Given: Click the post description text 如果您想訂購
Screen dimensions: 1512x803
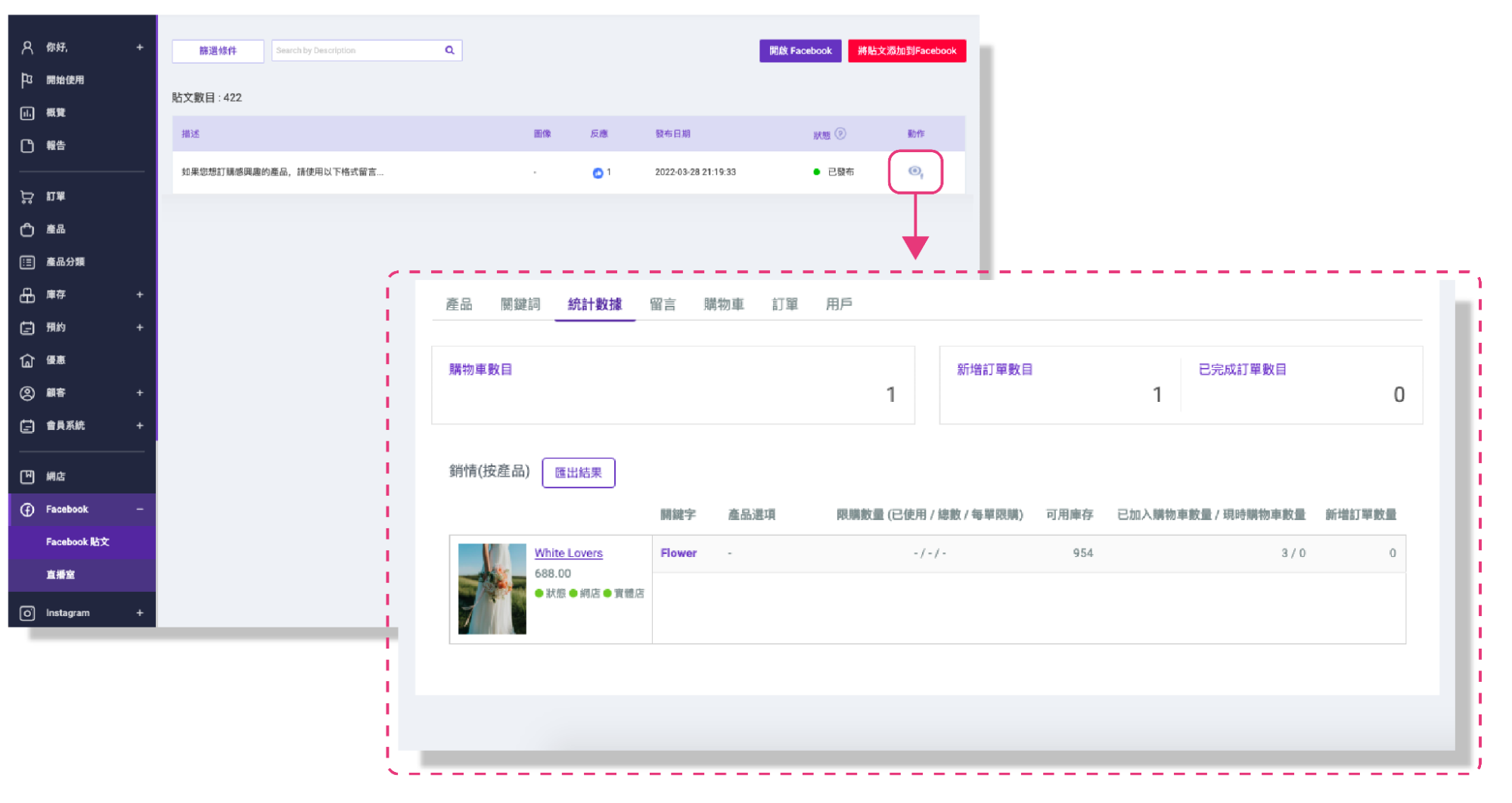Looking at the screenshot, I should [282, 173].
